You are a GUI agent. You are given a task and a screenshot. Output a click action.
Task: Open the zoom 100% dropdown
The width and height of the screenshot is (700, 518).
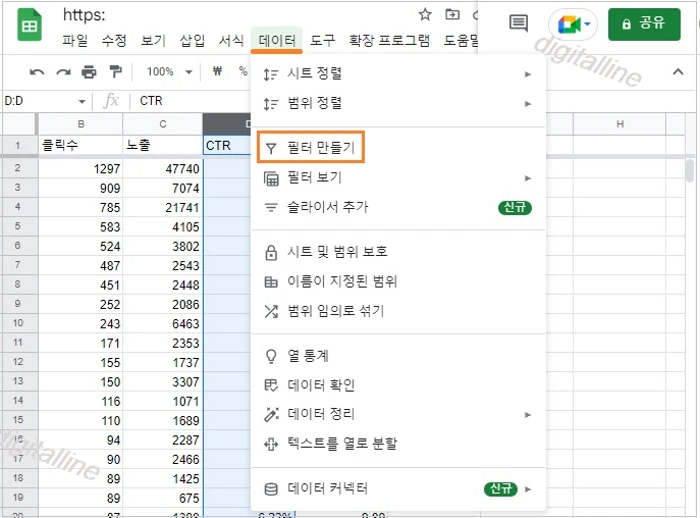pos(189,72)
